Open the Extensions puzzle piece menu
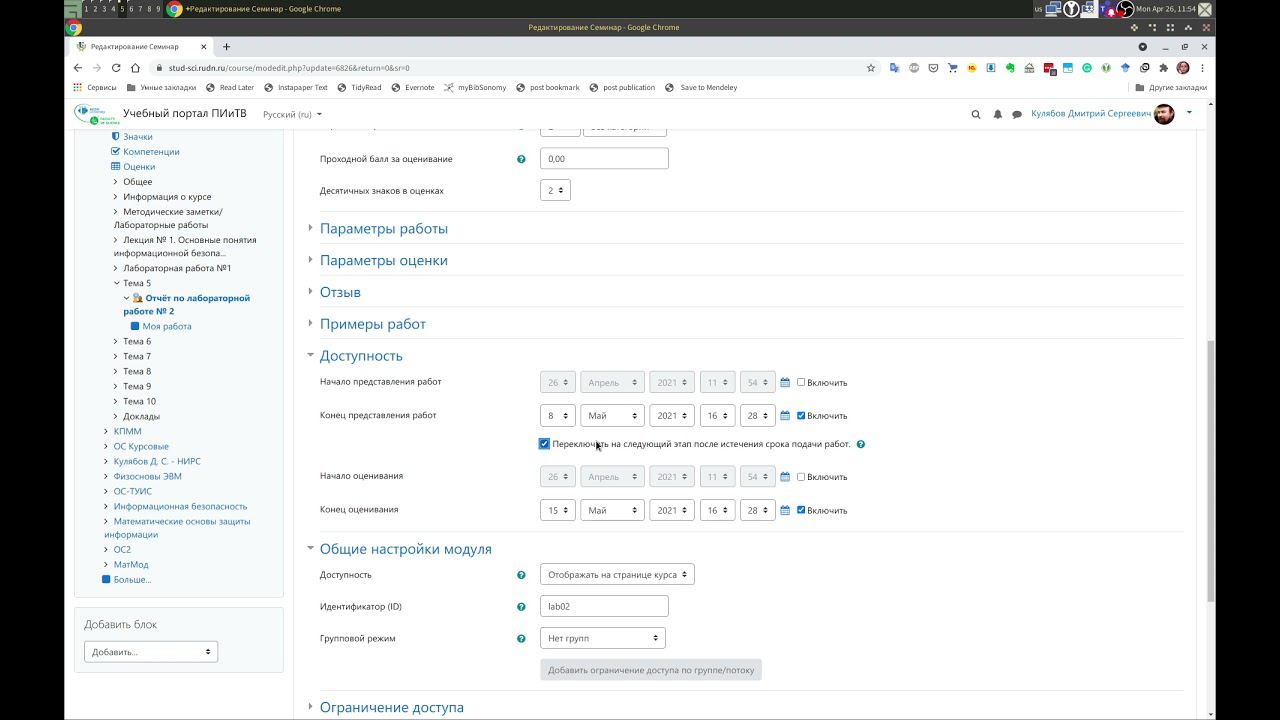This screenshot has height=720, width=1280. click(1163, 68)
